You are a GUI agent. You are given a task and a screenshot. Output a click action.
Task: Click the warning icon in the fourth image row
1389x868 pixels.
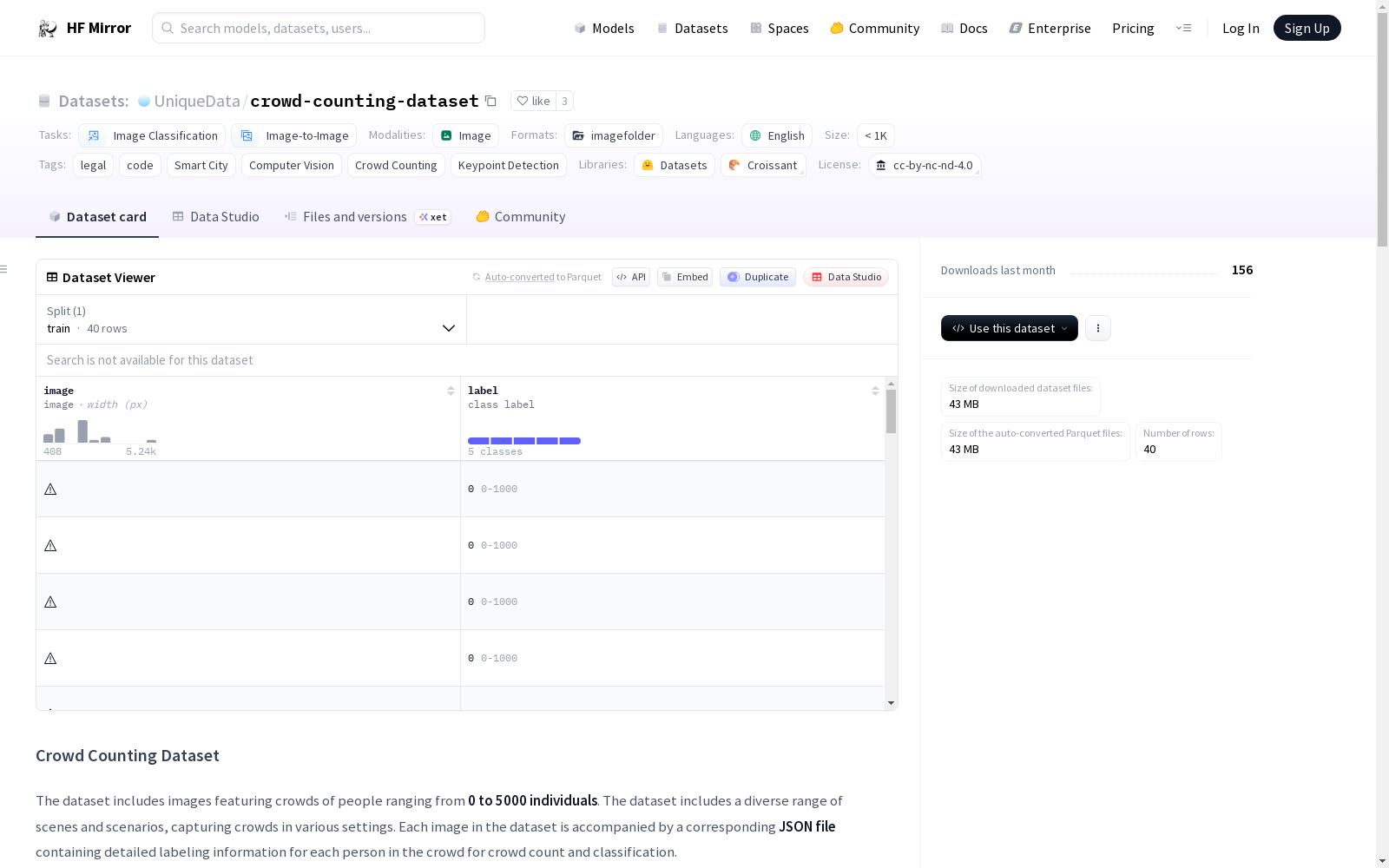pyautogui.click(x=50, y=659)
